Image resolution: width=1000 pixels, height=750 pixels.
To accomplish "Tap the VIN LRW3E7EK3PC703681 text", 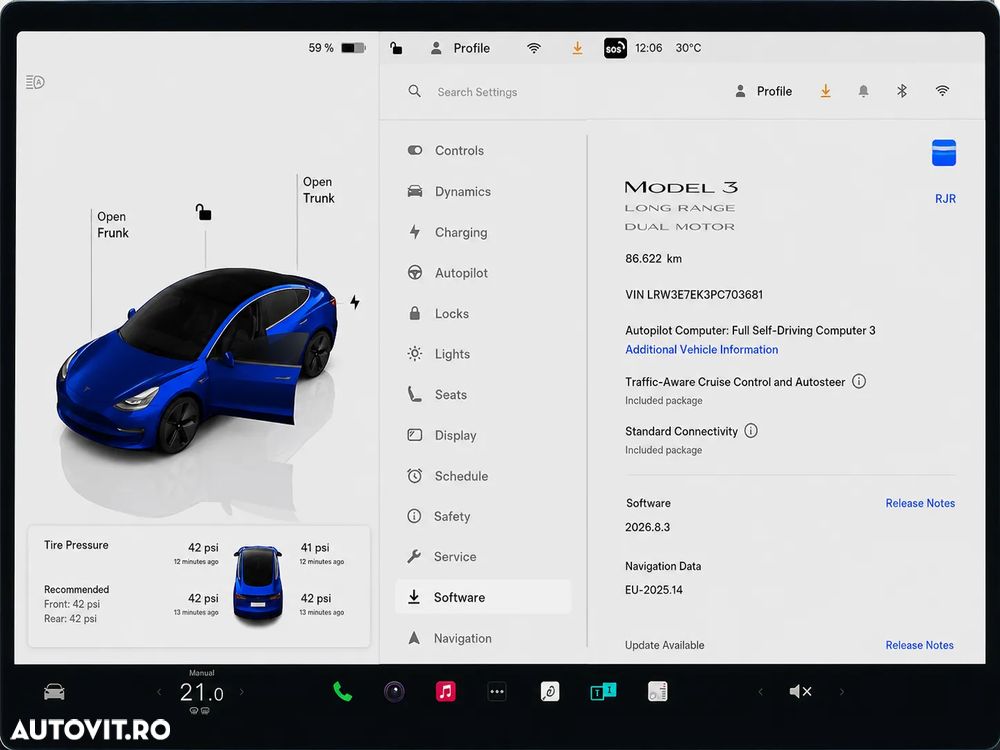I will pyautogui.click(x=694, y=295).
